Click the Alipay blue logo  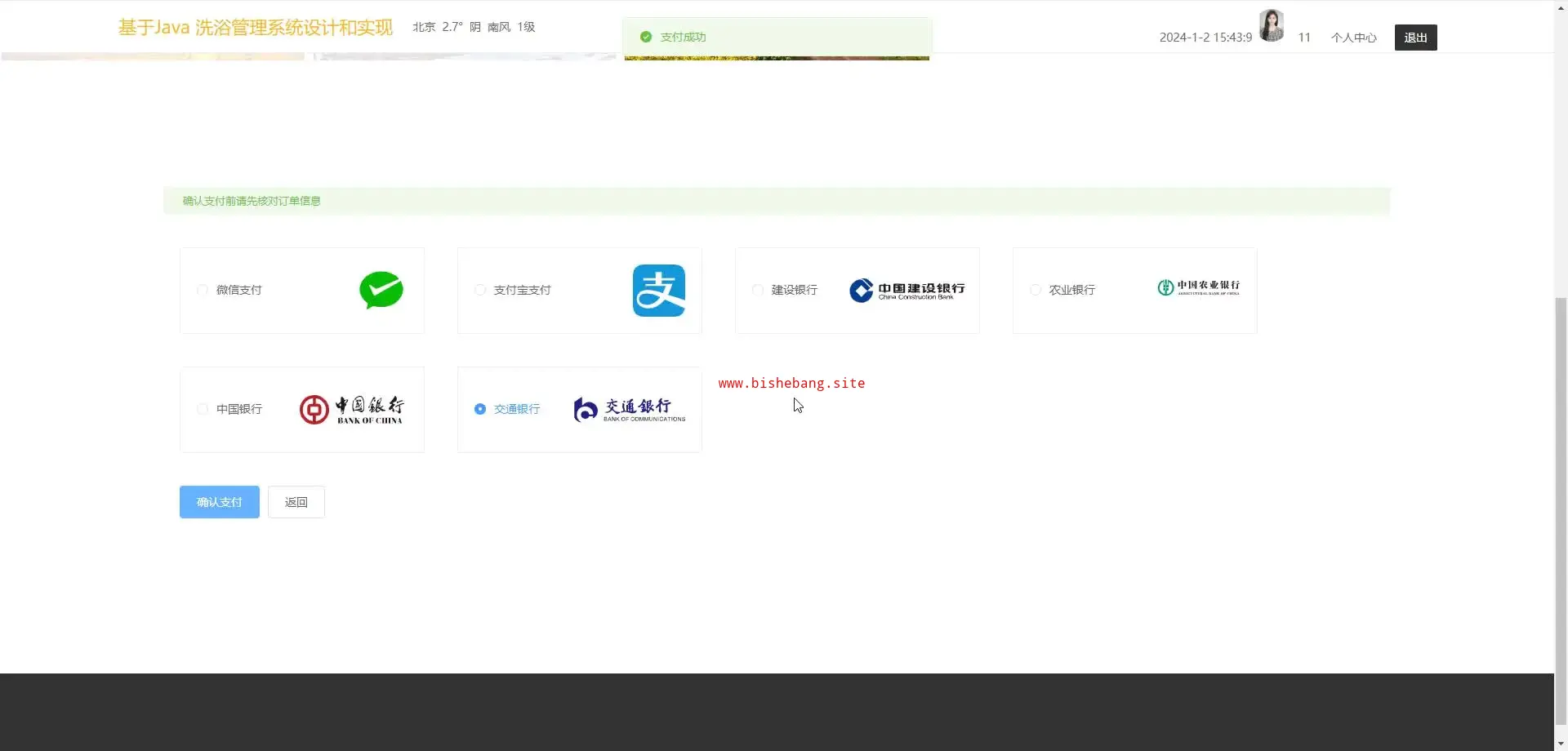[x=659, y=291]
